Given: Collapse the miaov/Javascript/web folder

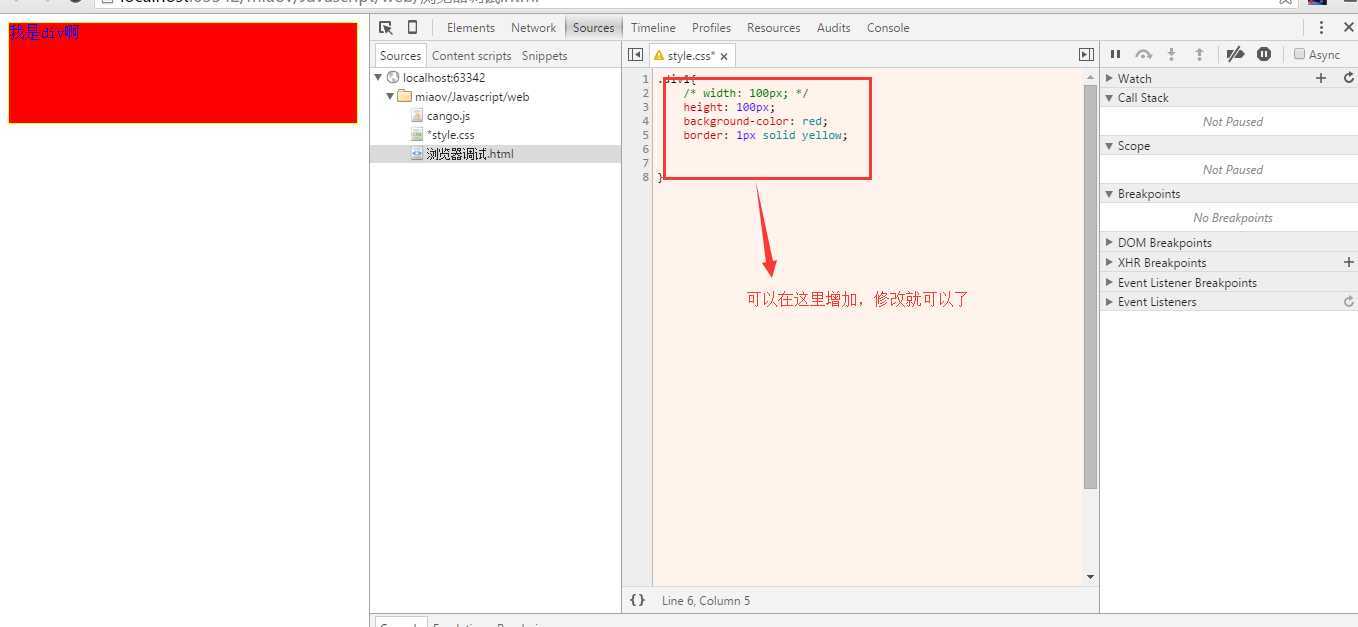Looking at the screenshot, I should click(x=390, y=96).
